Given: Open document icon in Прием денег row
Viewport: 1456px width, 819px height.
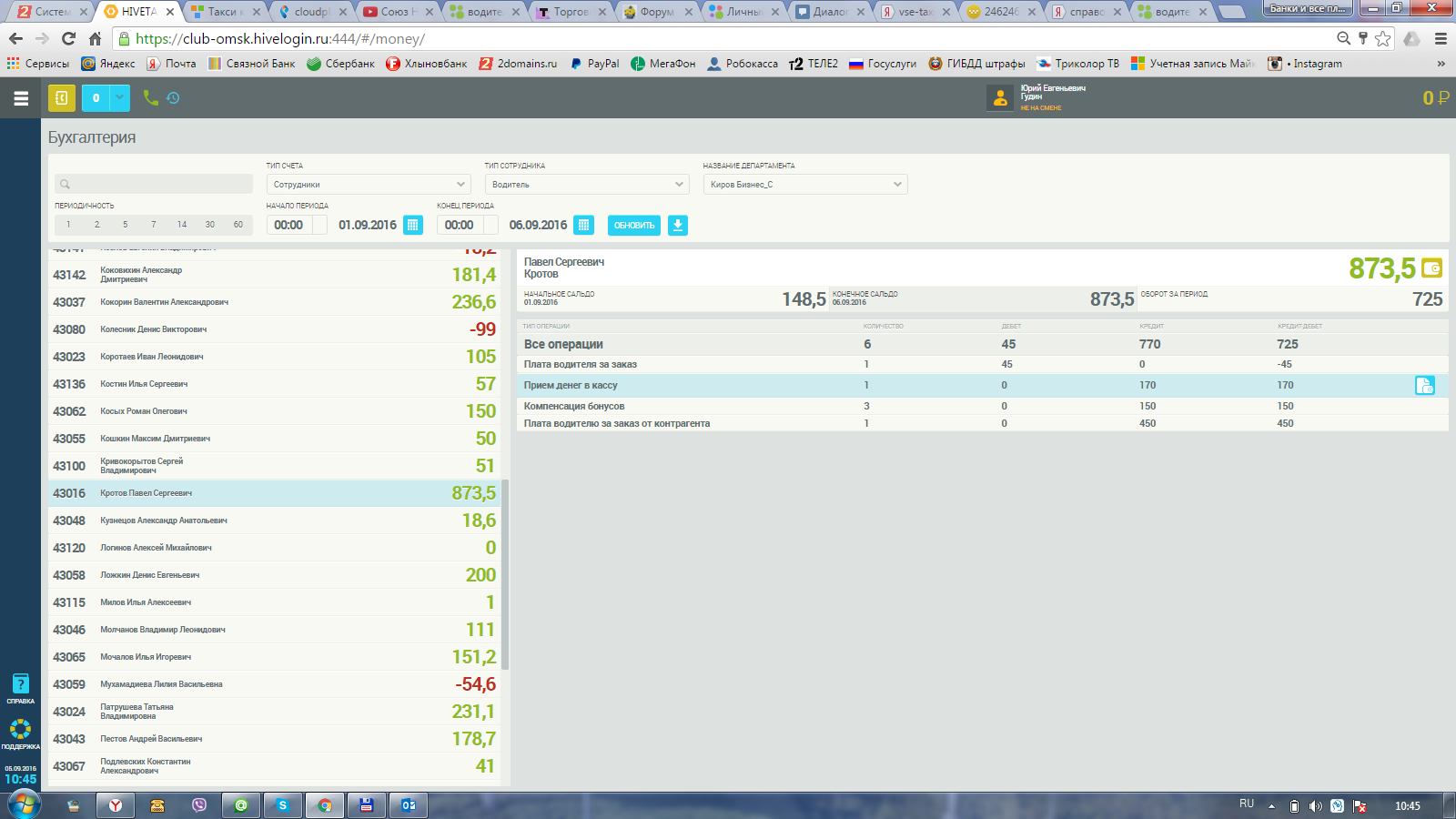Looking at the screenshot, I should [x=1424, y=385].
